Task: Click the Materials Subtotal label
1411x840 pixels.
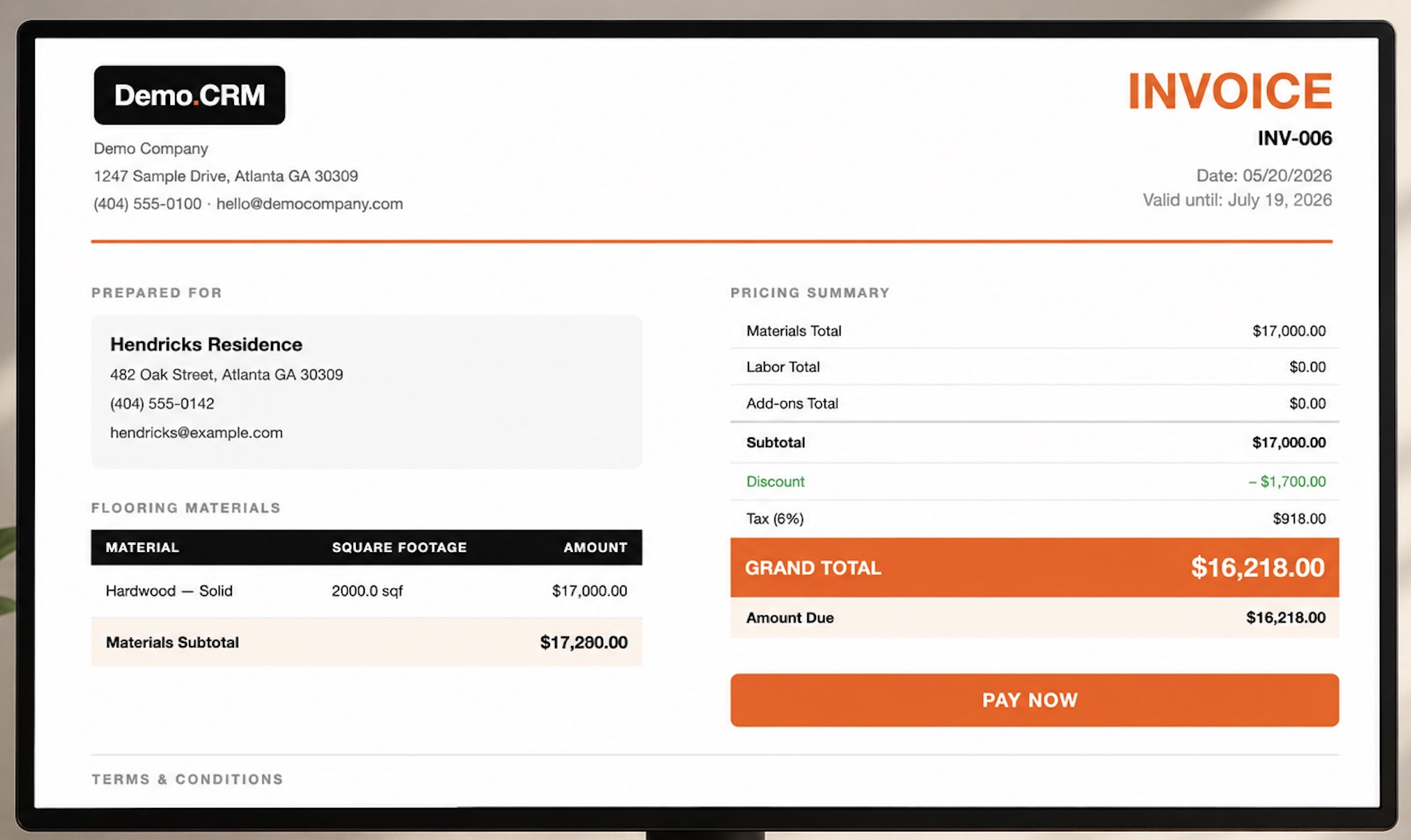Action: click(172, 642)
